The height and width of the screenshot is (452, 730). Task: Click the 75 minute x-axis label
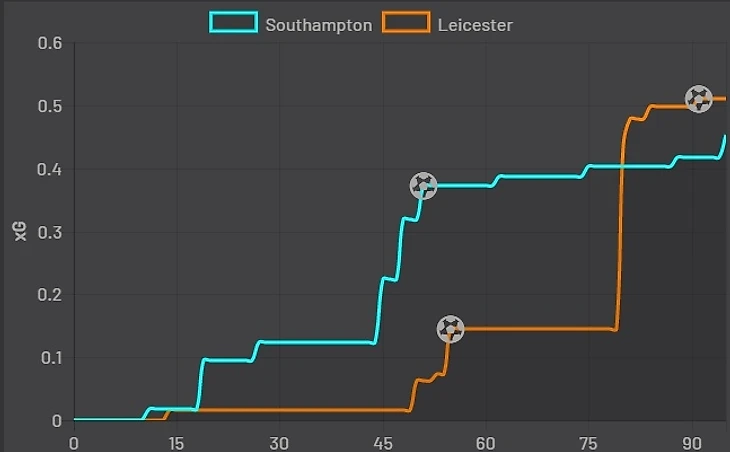[x=588, y=442]
